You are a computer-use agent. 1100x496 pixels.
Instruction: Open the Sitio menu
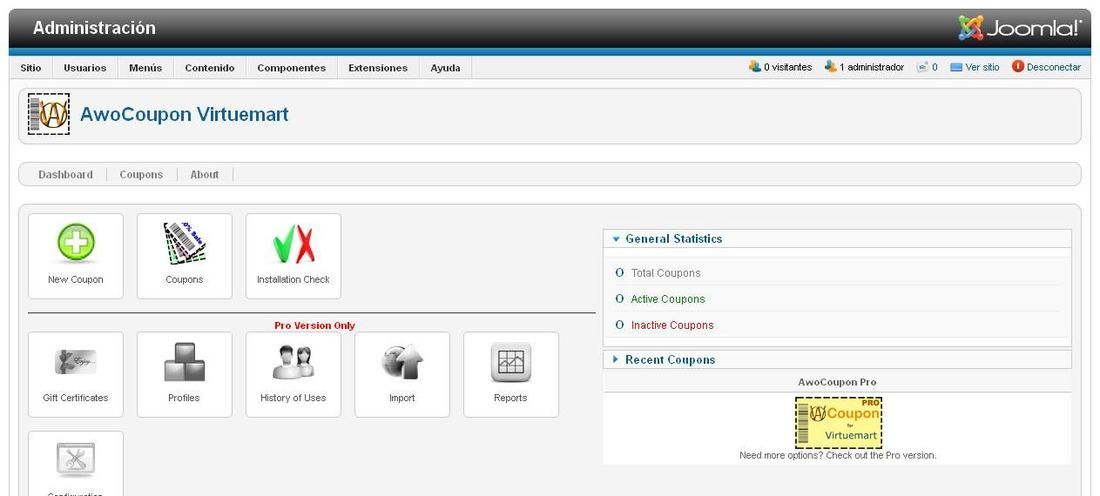tap(31, 68)
